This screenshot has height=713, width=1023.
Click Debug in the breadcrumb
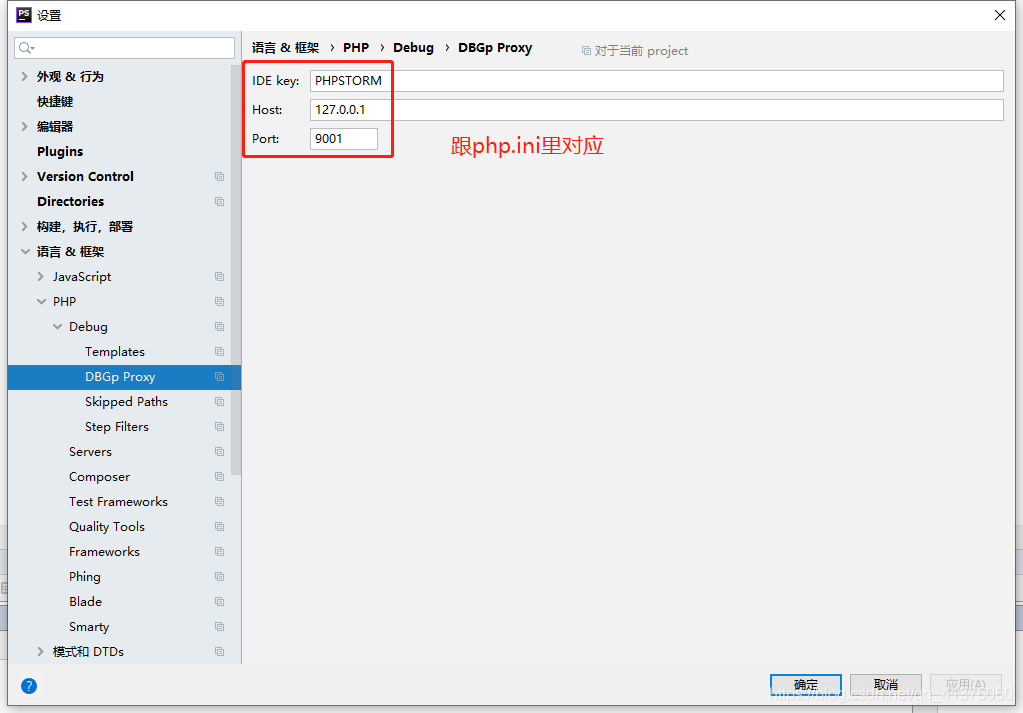(x=414, y=48)
